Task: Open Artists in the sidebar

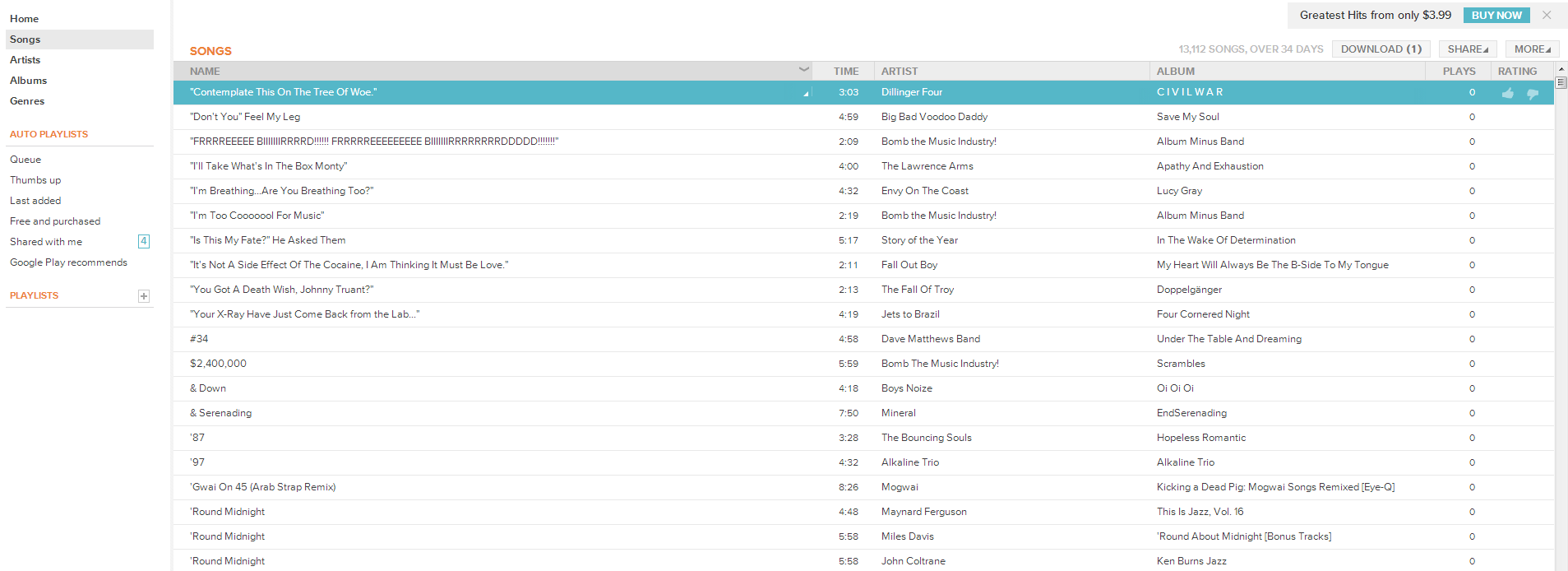Action: (x=25, y=60)
